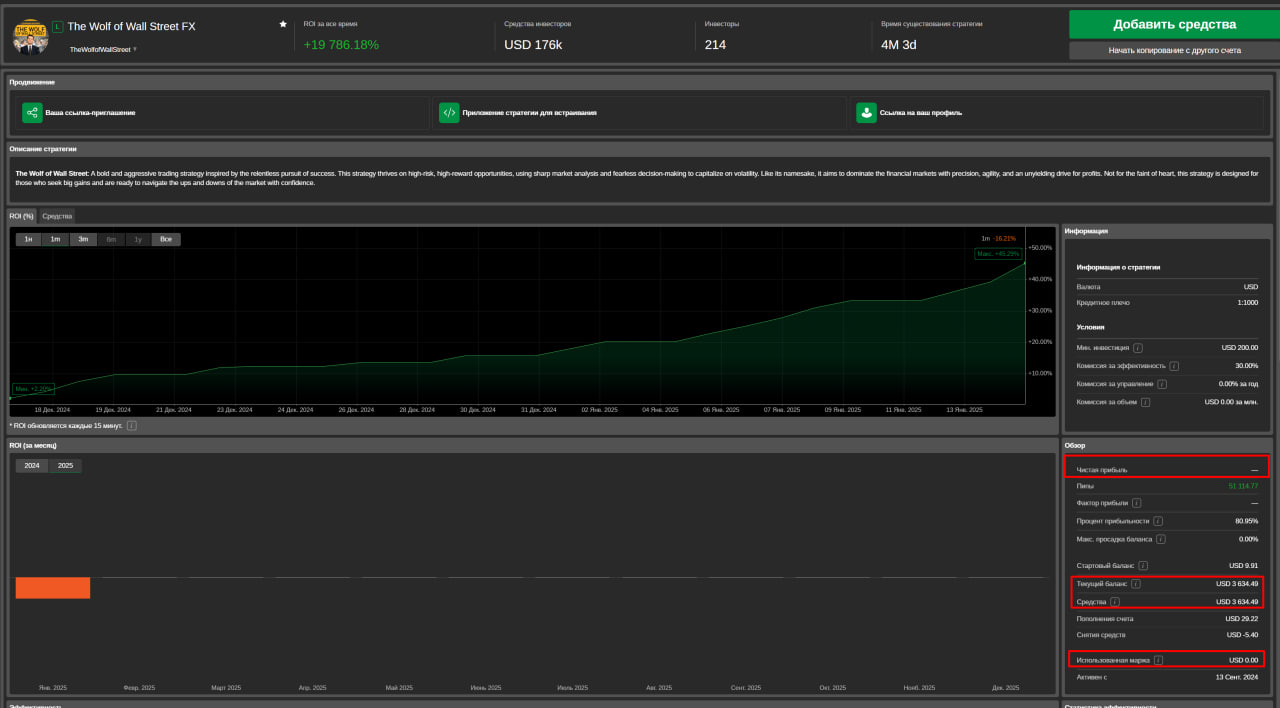Select year 2025 in monthly ROI
The height and width of the screenshot is (708, 1280).
coord(66,466)
